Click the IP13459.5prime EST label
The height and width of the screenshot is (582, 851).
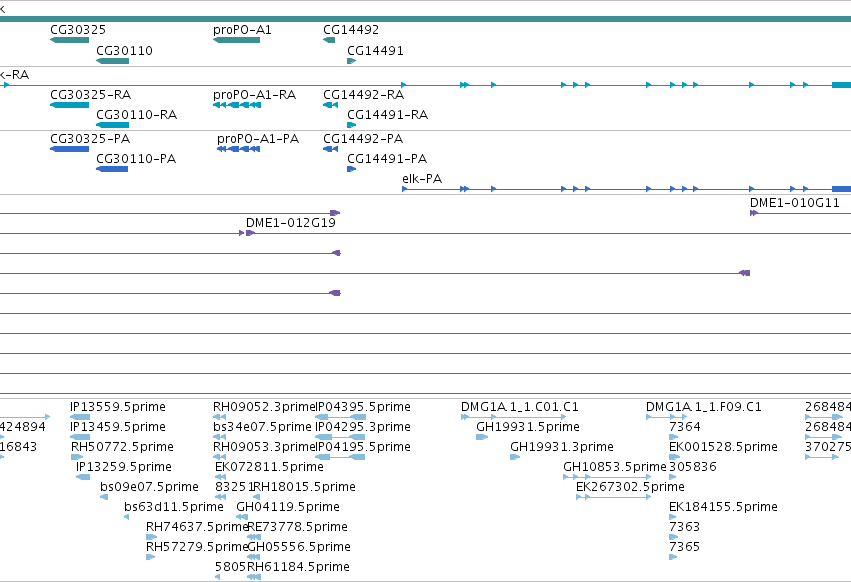118,427
